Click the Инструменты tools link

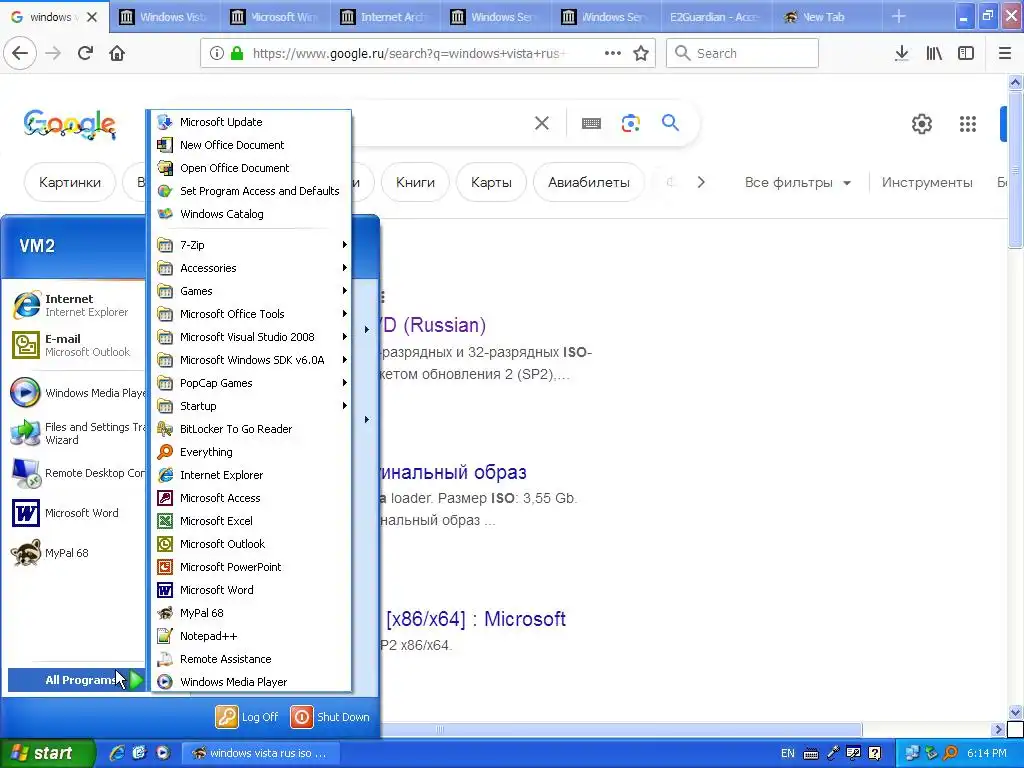(x=927, y=182)
